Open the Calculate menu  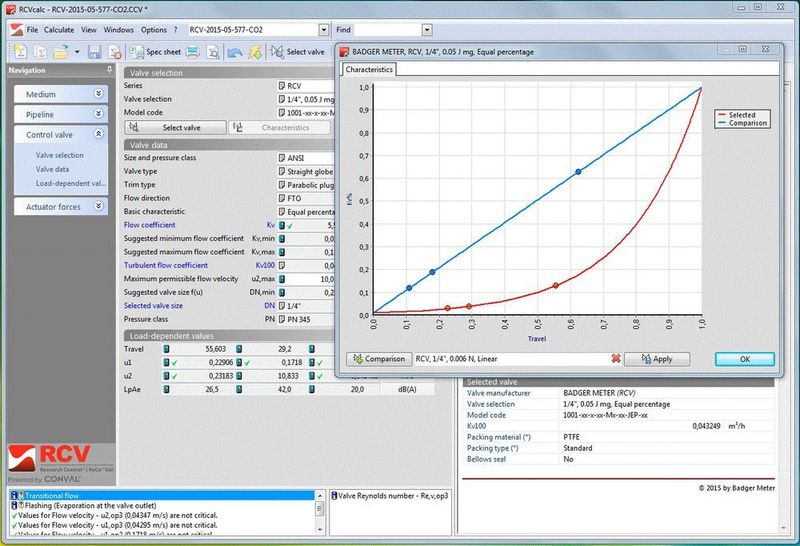59,30
